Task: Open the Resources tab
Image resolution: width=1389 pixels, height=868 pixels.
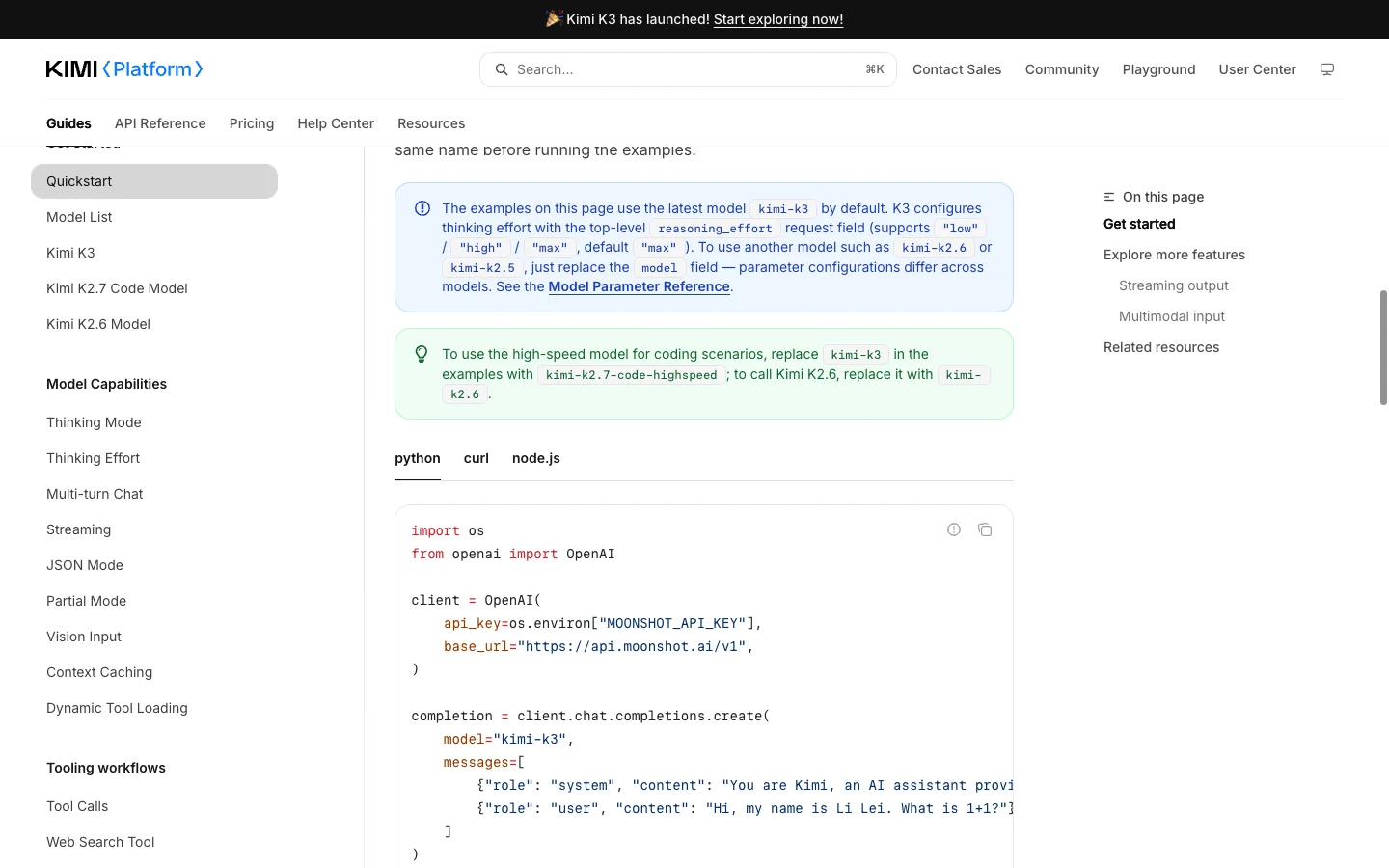Action: point(431,123)
